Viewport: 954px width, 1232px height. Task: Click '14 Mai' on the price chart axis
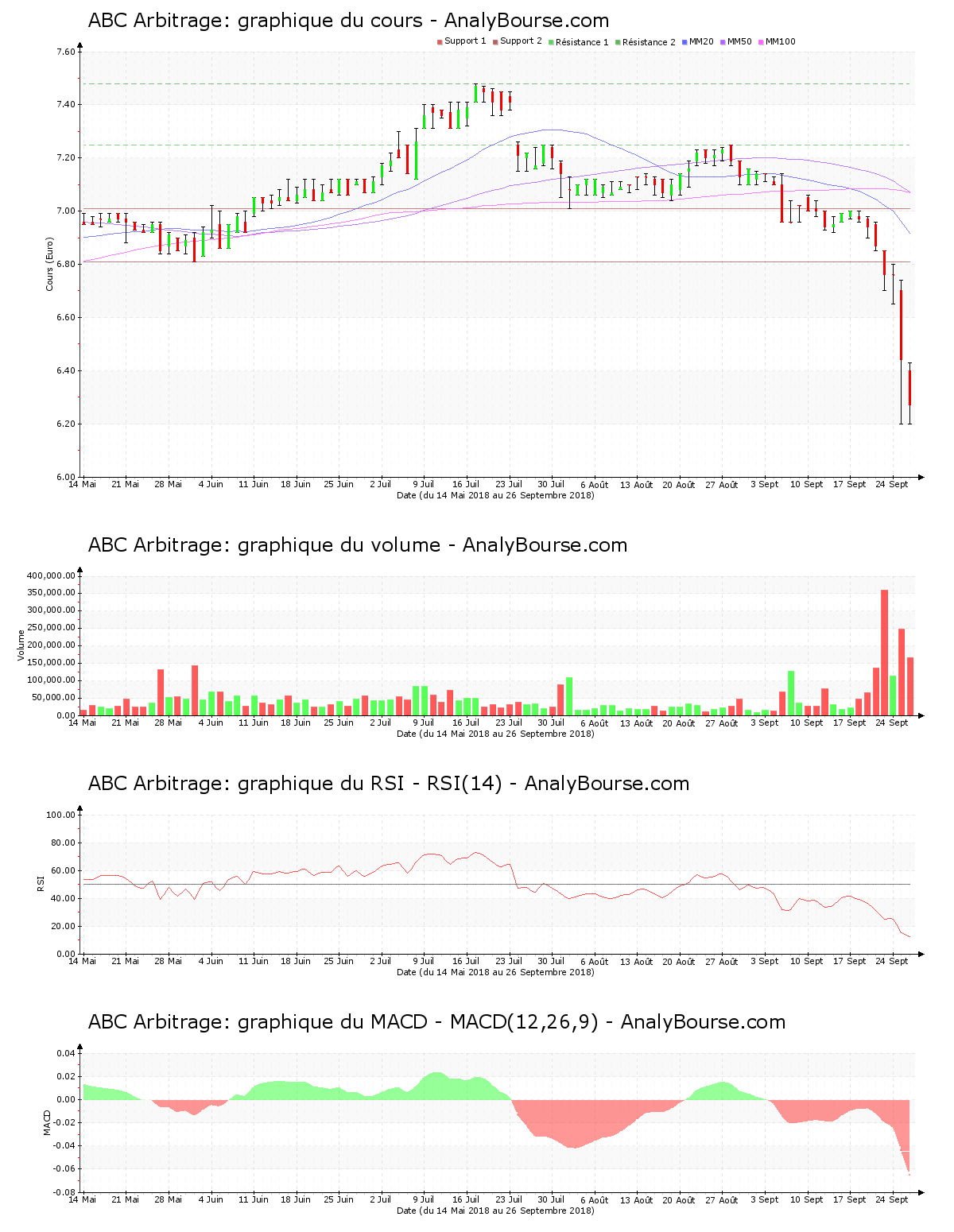coord(82,484)
